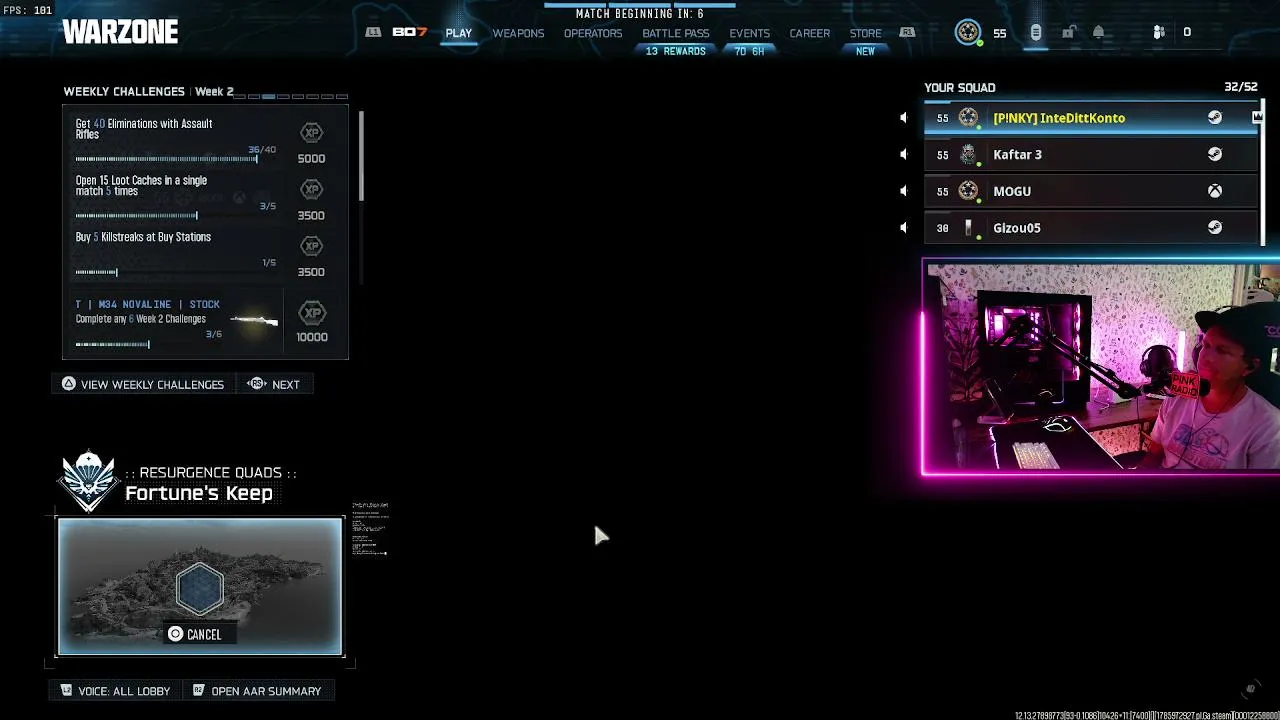Select the Events tab
The image size is (1280, 720).
click(750, 33)
